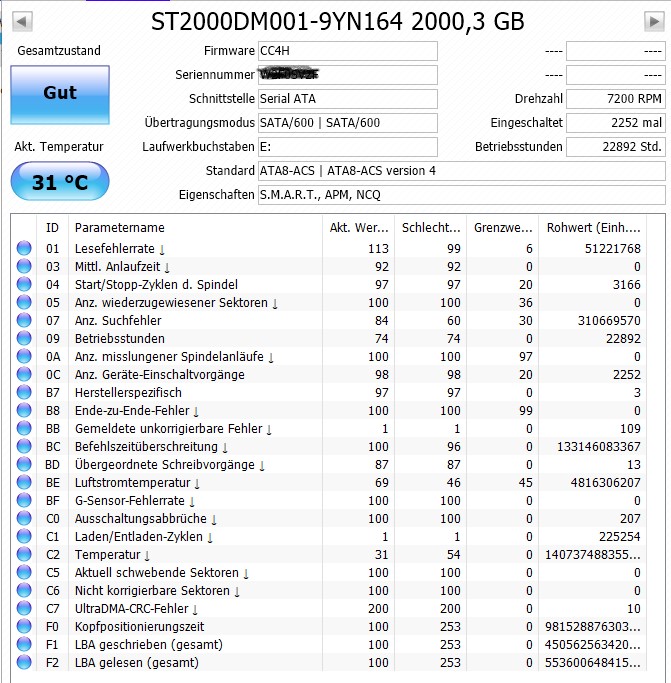
Task: Select raw value 51221768 of Lesefehlerrate
Action: [x=613, y=249]
